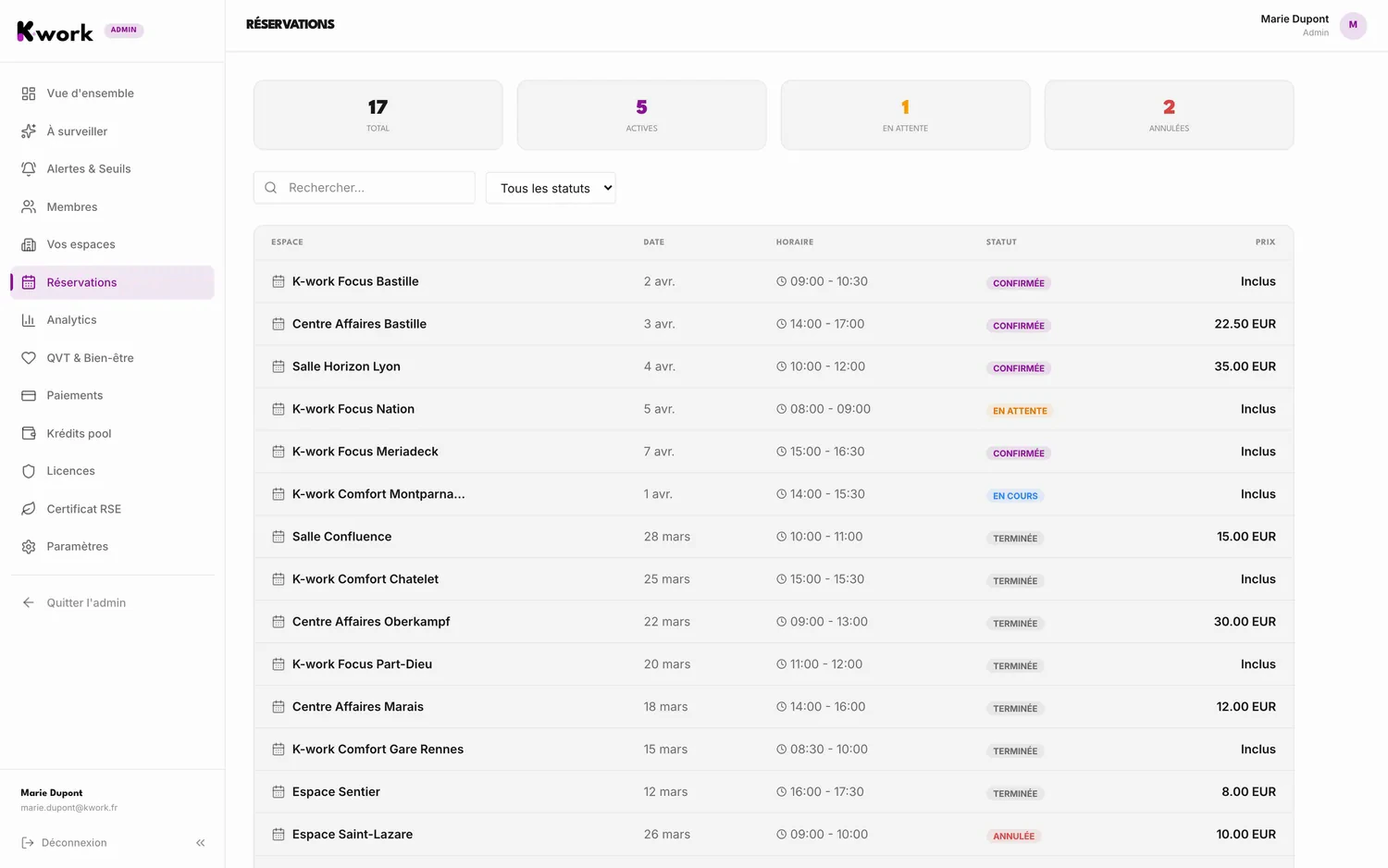Click calendar icon beside Salle Confluence
Screen dimensions: 1388x868
[279, 537]
